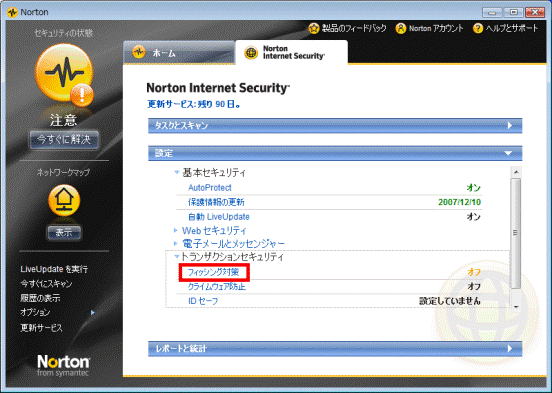
Task: Click 設定していません ID セーフ status
Action: pos(450,301)
